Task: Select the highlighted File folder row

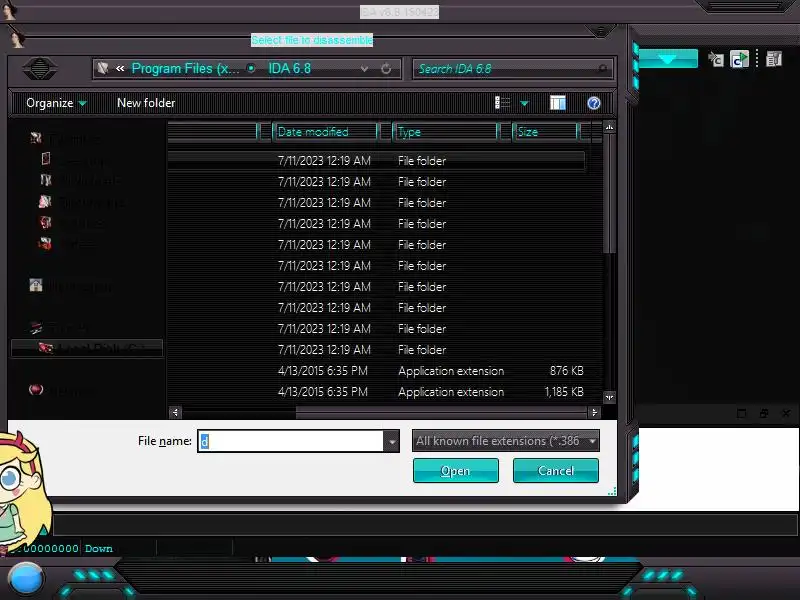Action: [x=376, y=161]
